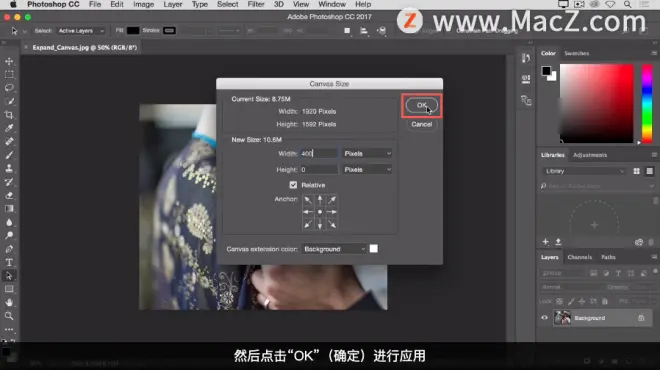Select the Horizontal Type tool
660x370 pixels.
point(9,262)
